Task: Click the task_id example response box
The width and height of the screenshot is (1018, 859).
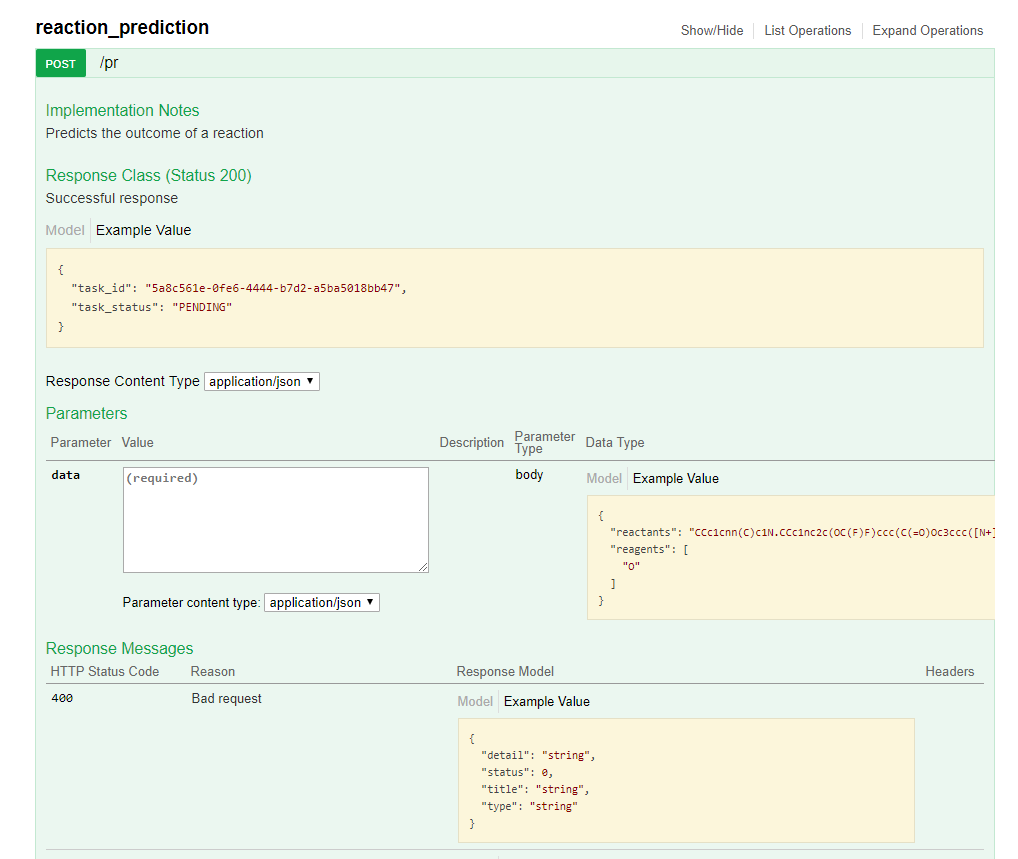Action: coord(515,298)
